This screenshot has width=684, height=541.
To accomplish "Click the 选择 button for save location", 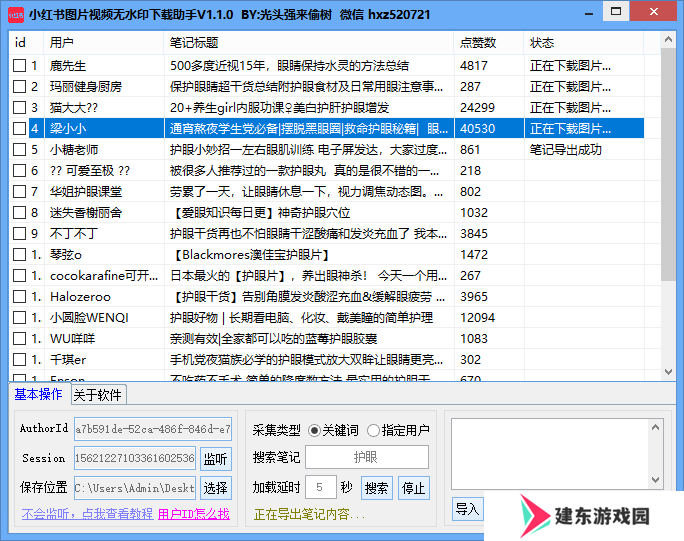I will (x=215, y=488).
